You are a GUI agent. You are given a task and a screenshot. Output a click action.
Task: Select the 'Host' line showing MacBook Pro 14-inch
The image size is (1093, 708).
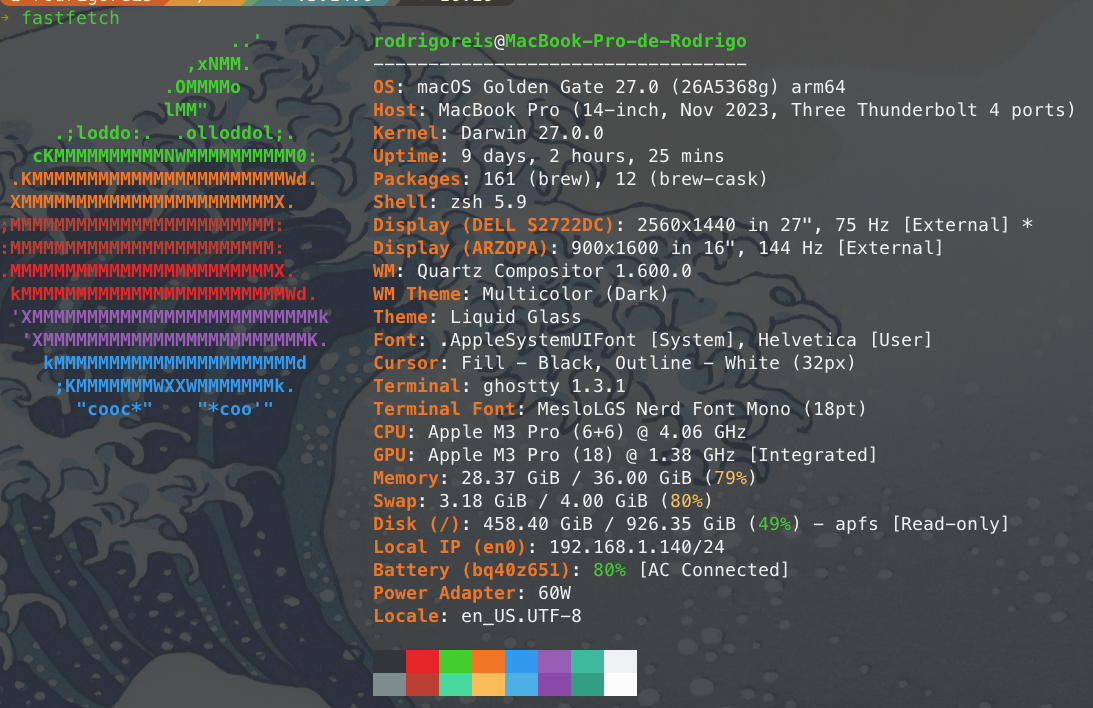coord(724,110)
